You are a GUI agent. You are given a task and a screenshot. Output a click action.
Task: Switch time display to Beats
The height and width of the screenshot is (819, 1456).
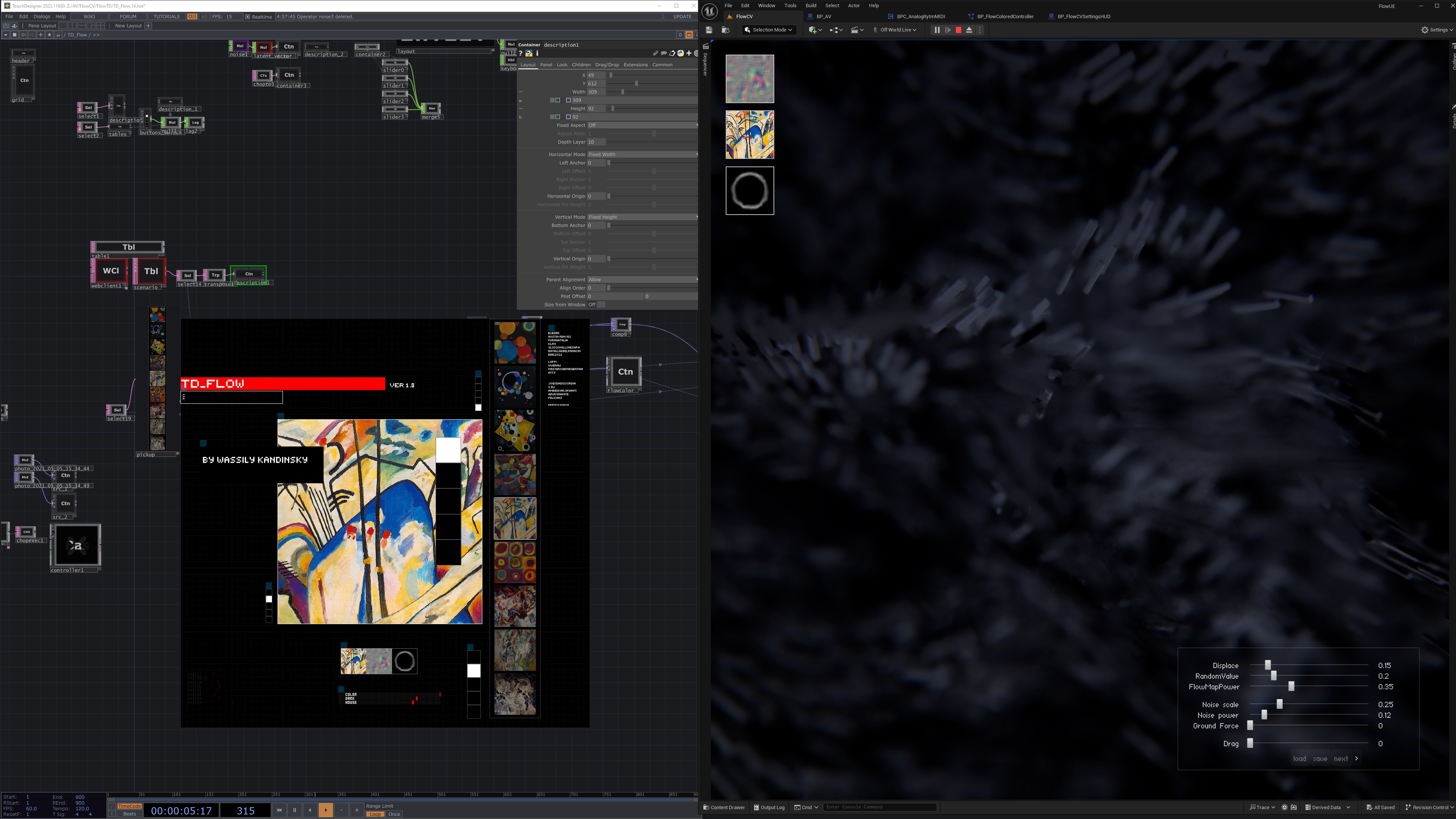pos(129,814)
